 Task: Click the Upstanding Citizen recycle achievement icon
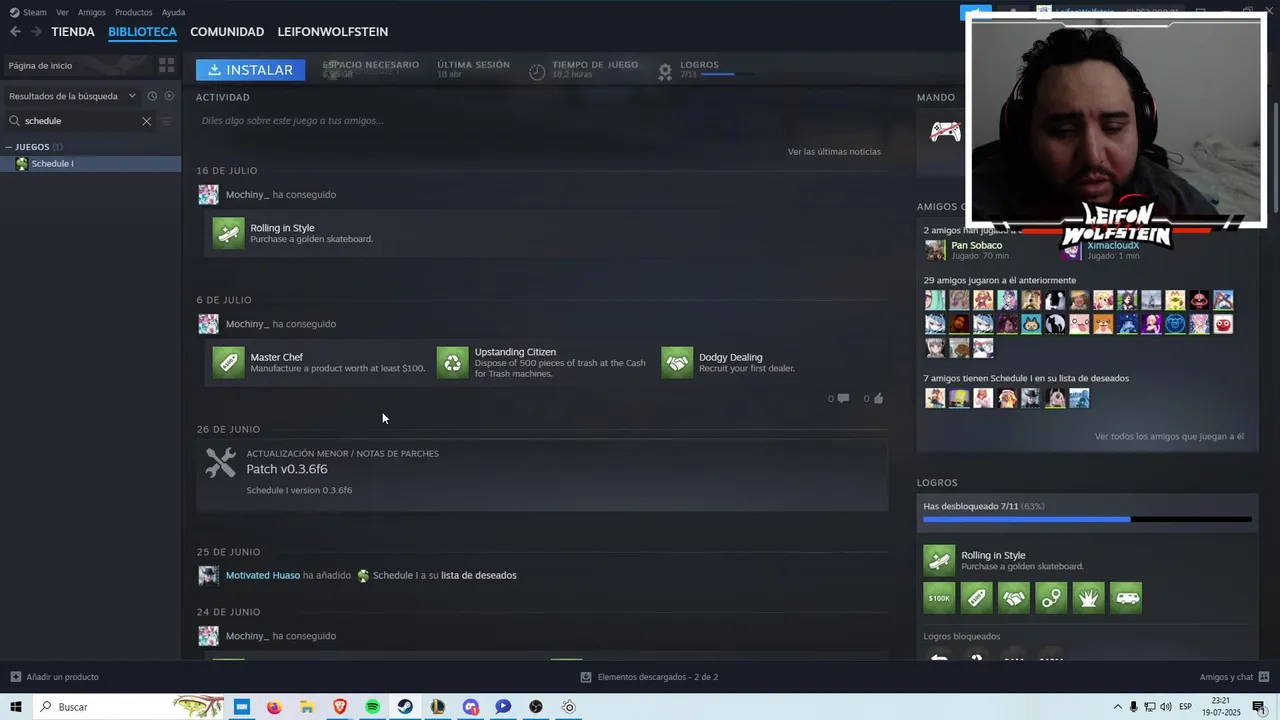click(x=453, y=362)
